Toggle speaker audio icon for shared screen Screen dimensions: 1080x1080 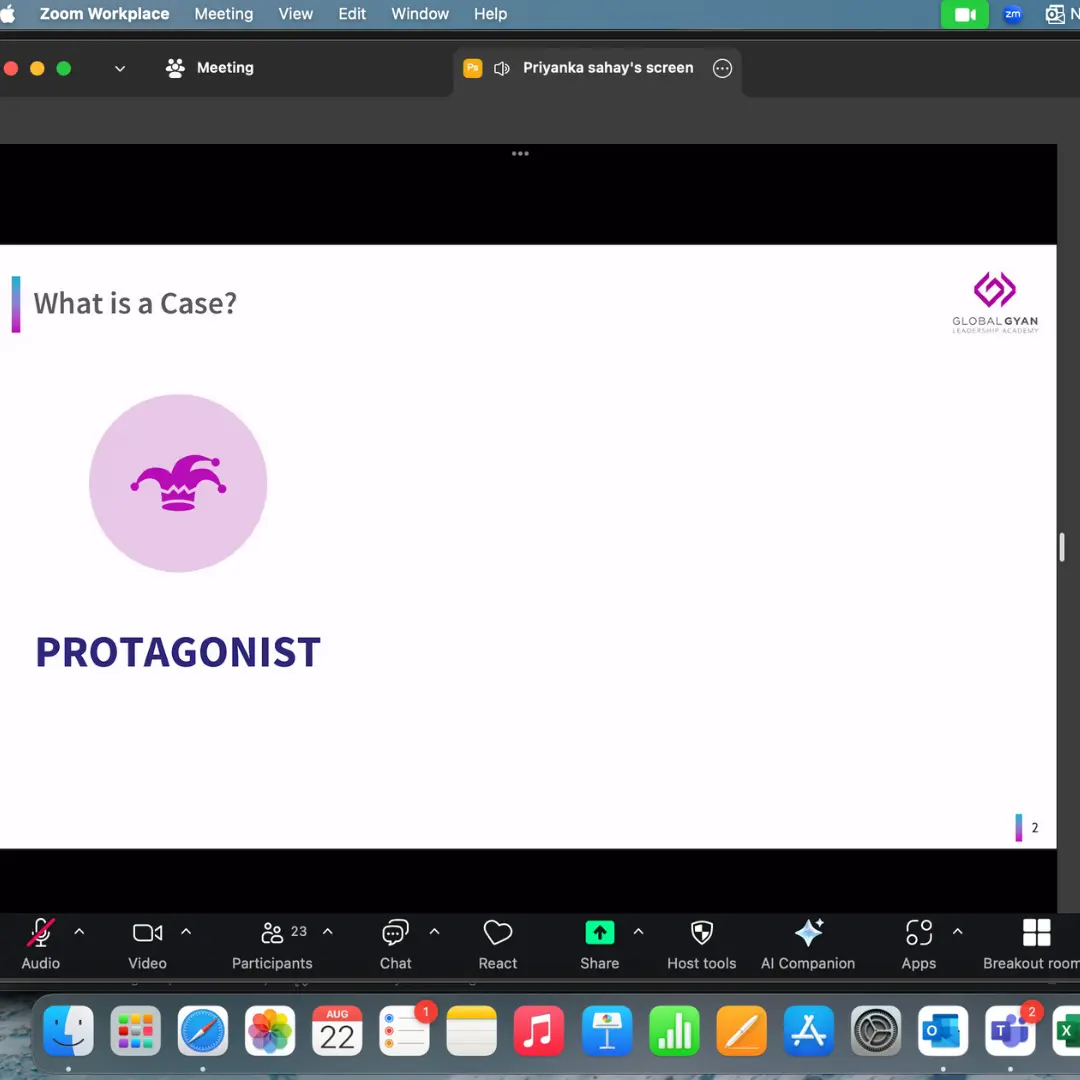[502, 68]
